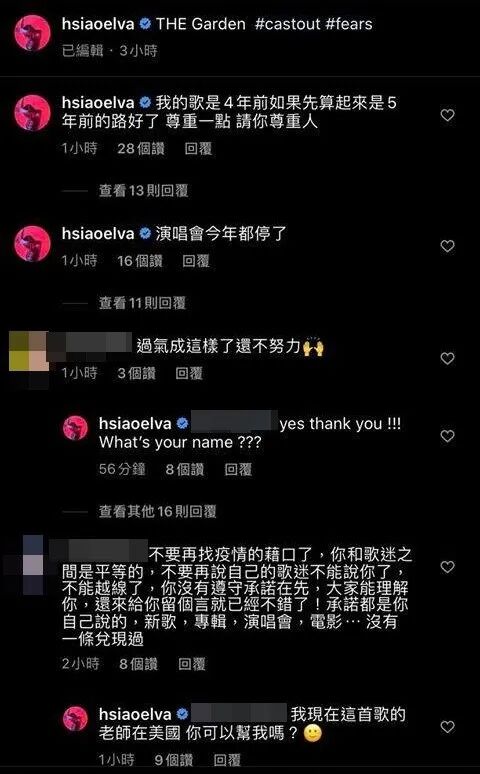Expand 查看其他 16 則回覆
The image size is (480, 774).
click(x=157, y=511)
